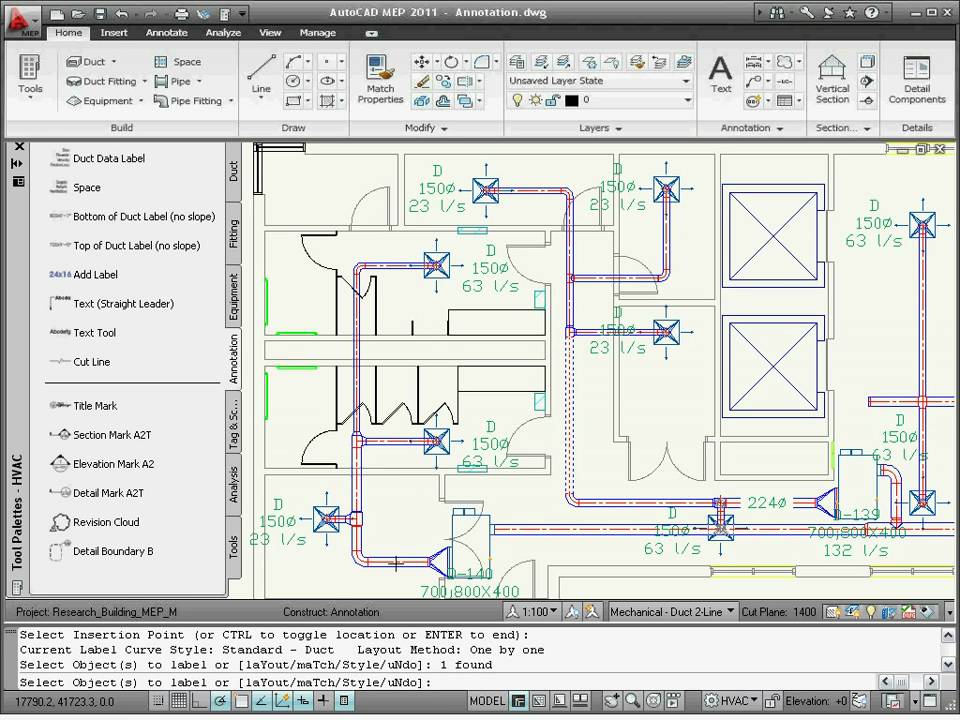Pick Section Mark A2T tool
Viewport: 960px width, 720px height.
pyautogui.click(x=100, y=435)
